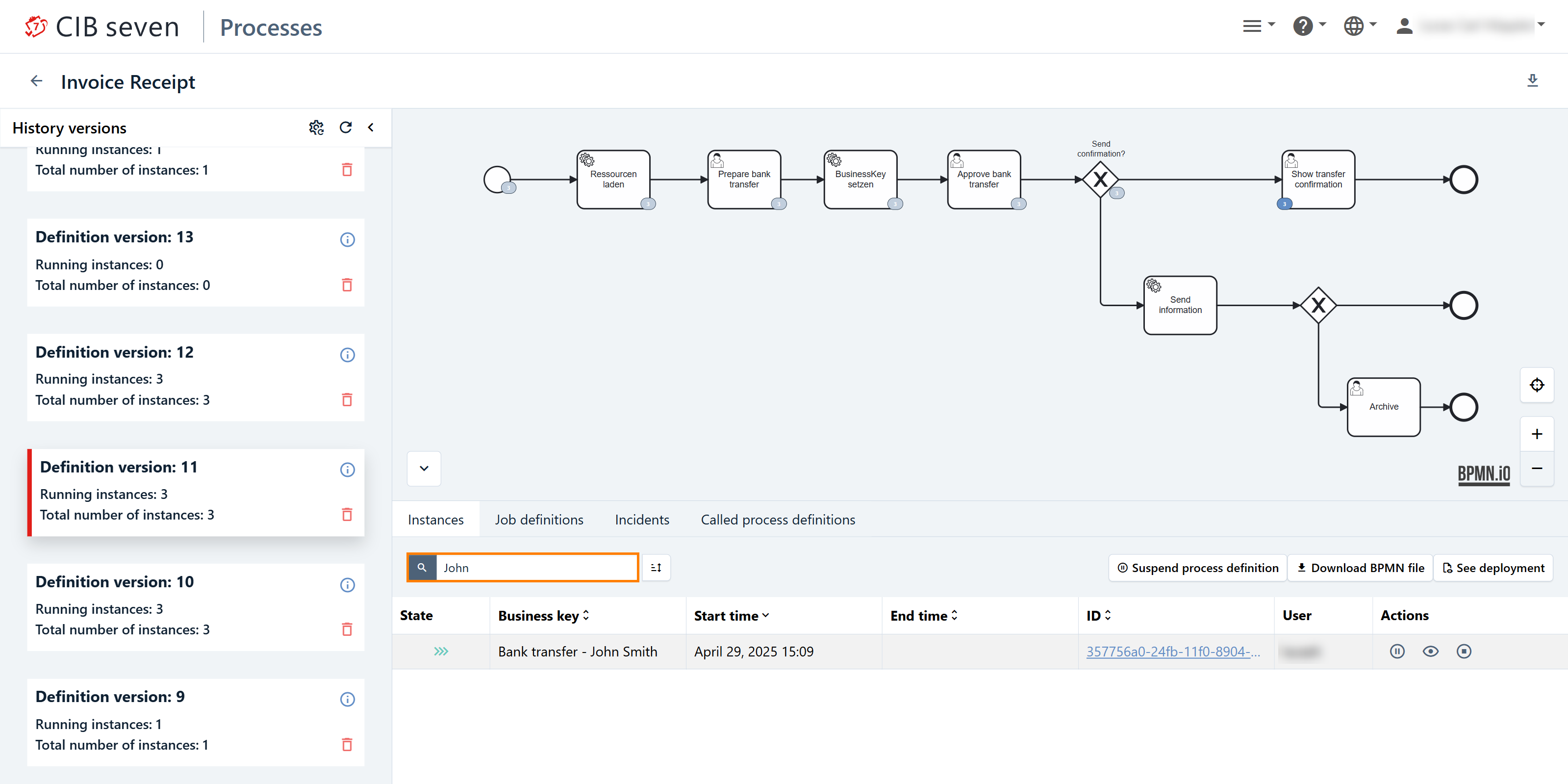The width and height of the screenshot is (1568, 784).
Task: Collapse the diagram with chevron down button
Action: pos(424,469)
